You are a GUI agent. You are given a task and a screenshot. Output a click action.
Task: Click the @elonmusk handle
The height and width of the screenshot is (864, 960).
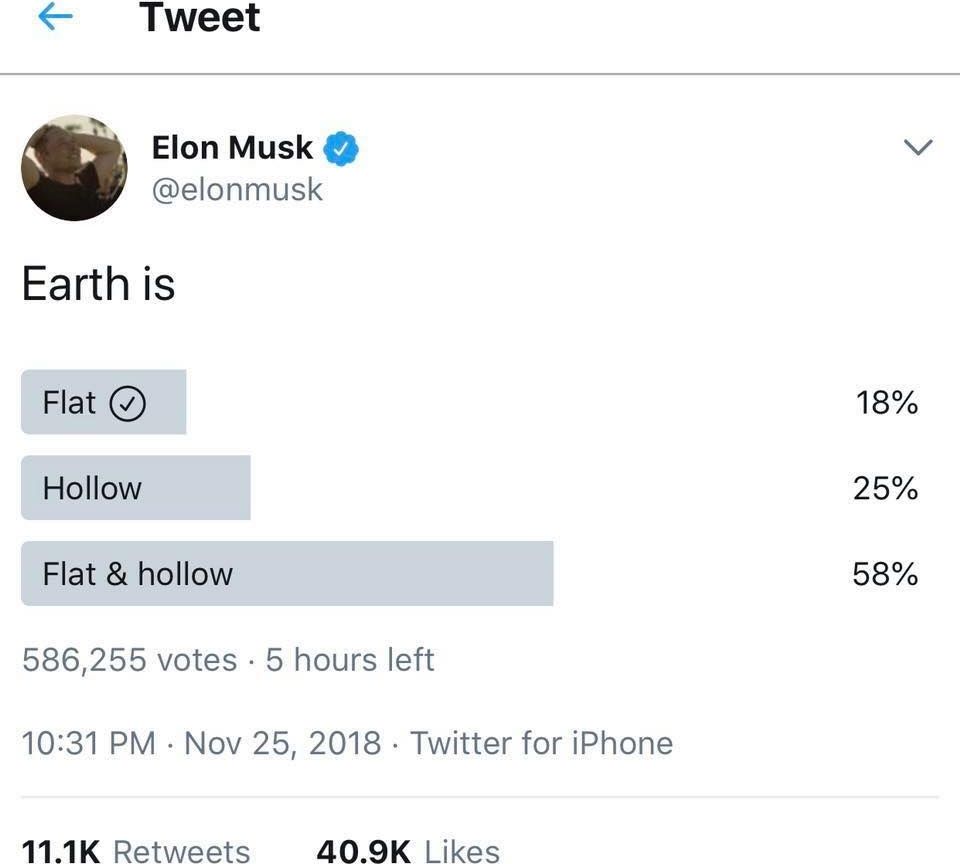point(237,189)
